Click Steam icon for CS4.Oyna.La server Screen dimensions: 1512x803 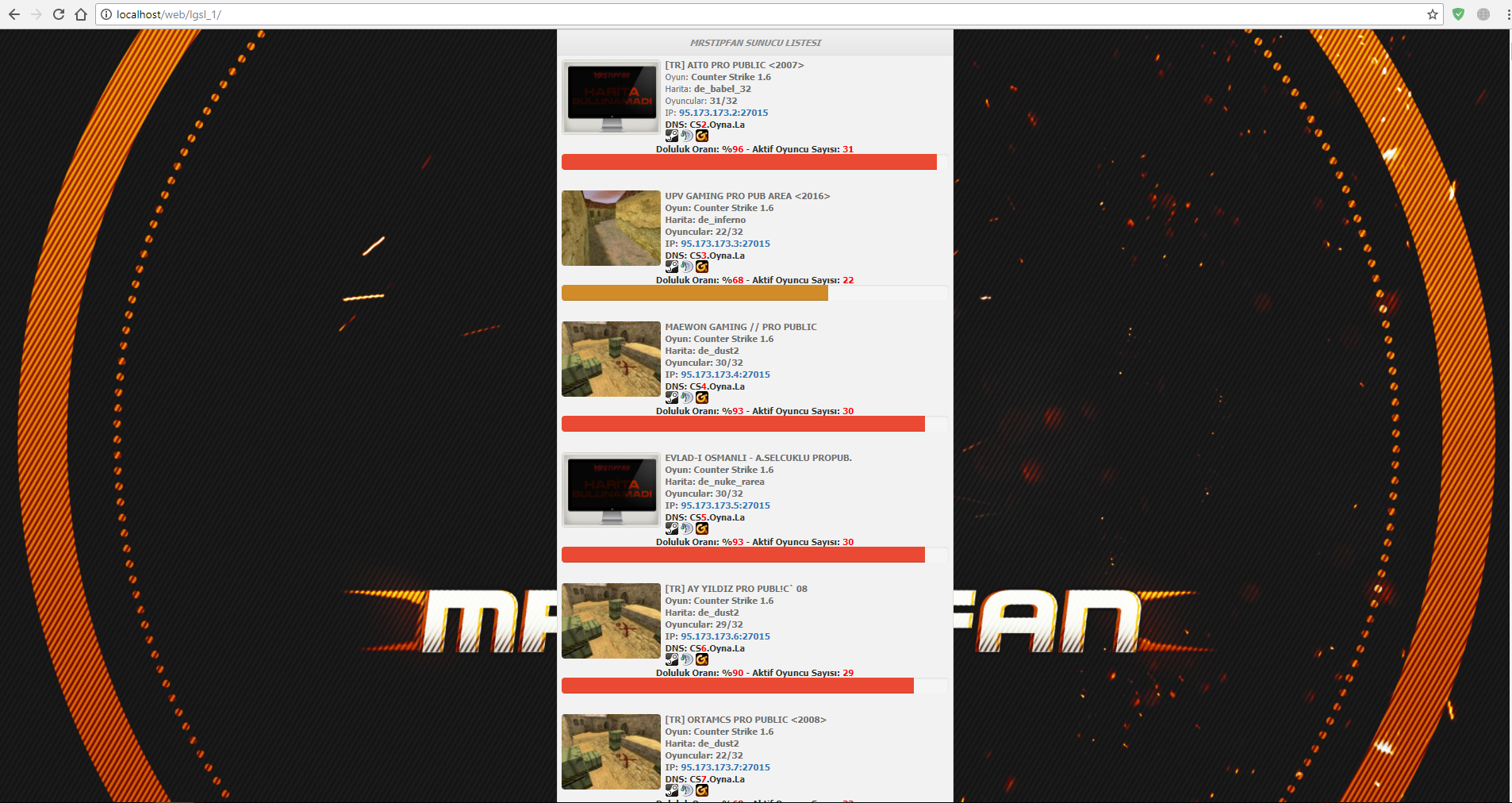672,398
